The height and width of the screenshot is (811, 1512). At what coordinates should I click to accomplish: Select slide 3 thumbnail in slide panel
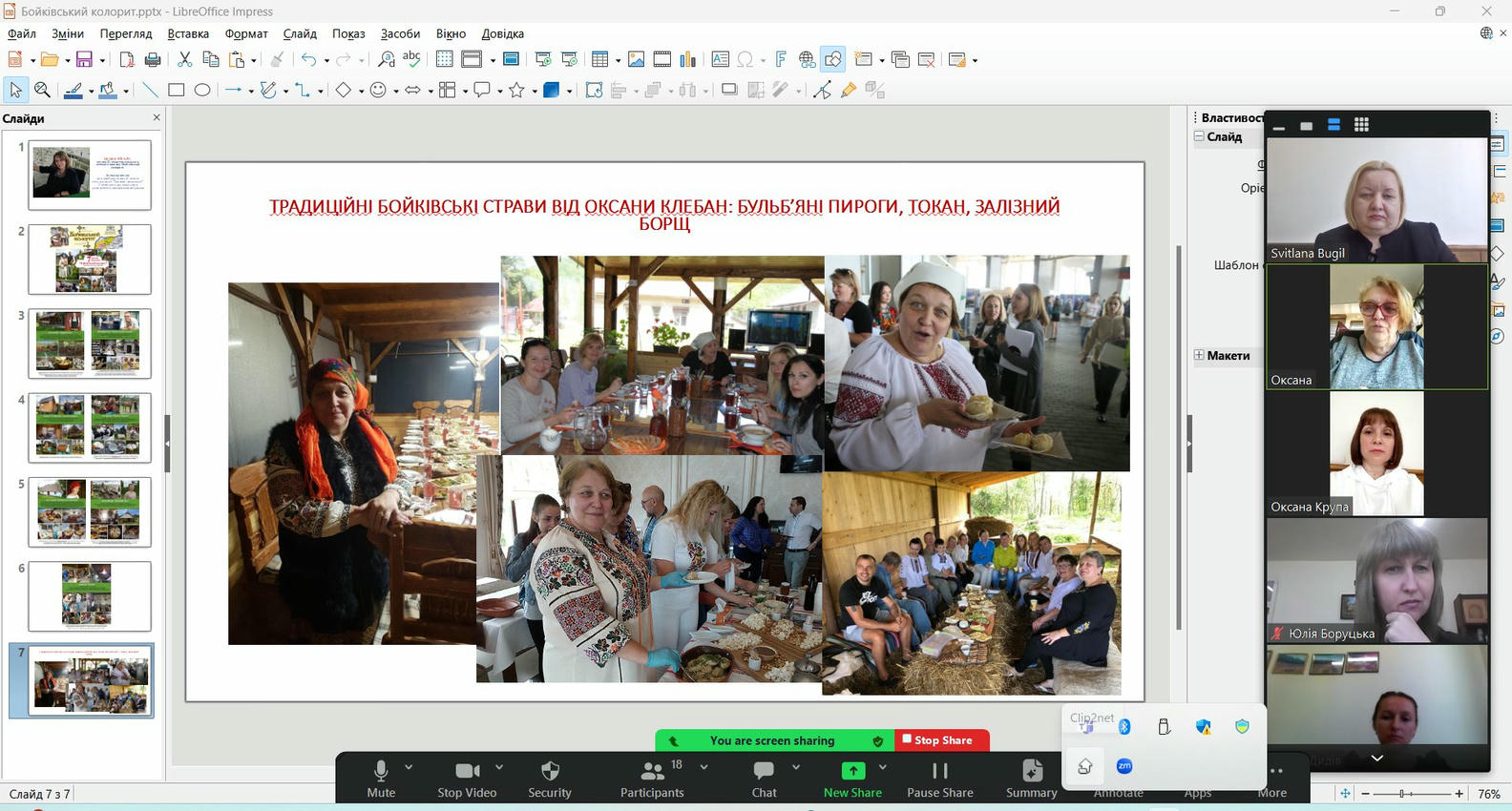click(90, 343)
